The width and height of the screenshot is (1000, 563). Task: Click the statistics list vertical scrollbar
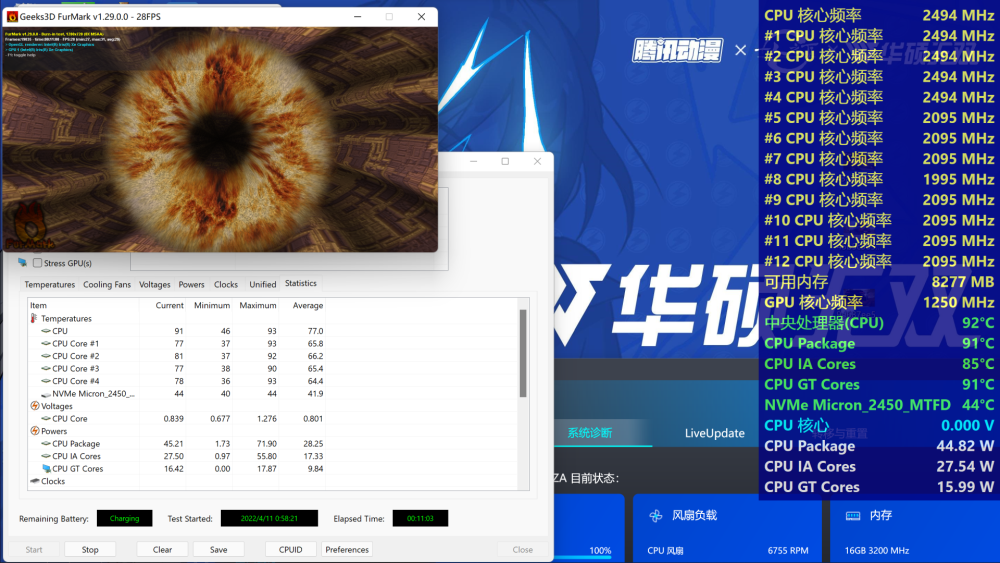tap(523, 354)
